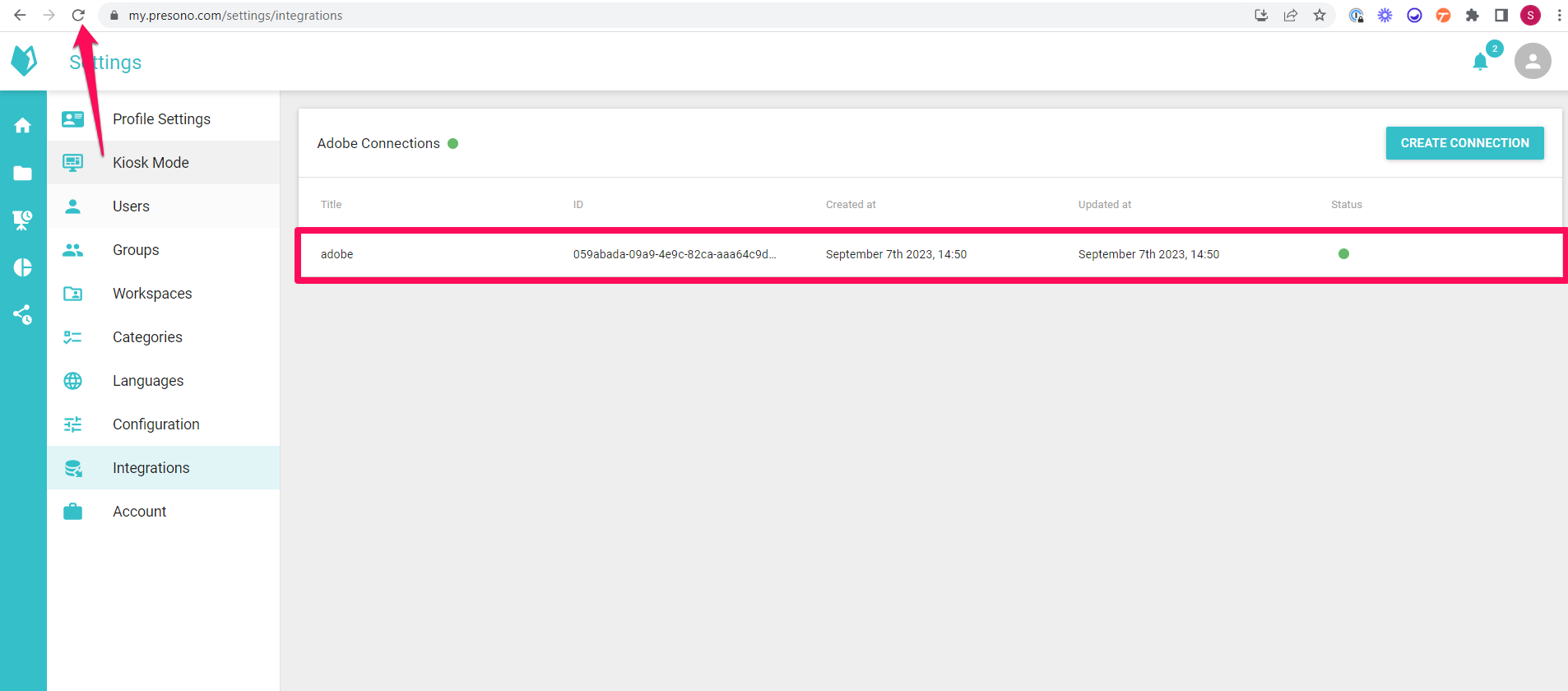Click the Created at column header
The image size is (1568, 691).
pyautogui.click(x=851, y=205)
